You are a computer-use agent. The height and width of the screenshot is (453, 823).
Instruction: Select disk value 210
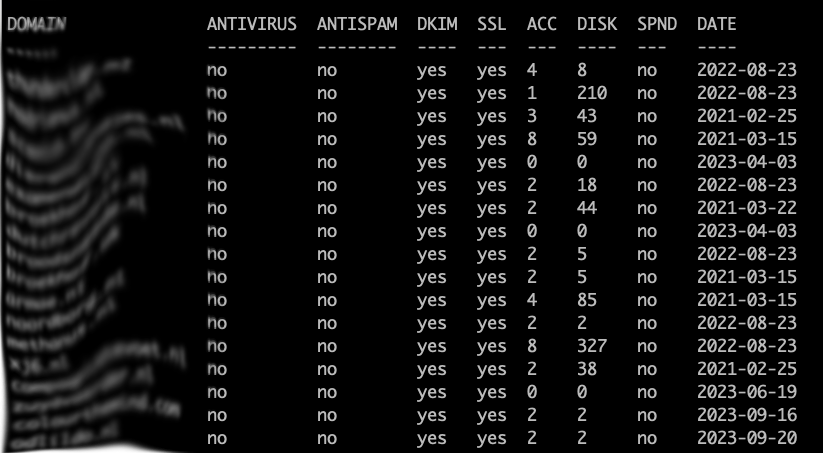(x=592, y=93)
